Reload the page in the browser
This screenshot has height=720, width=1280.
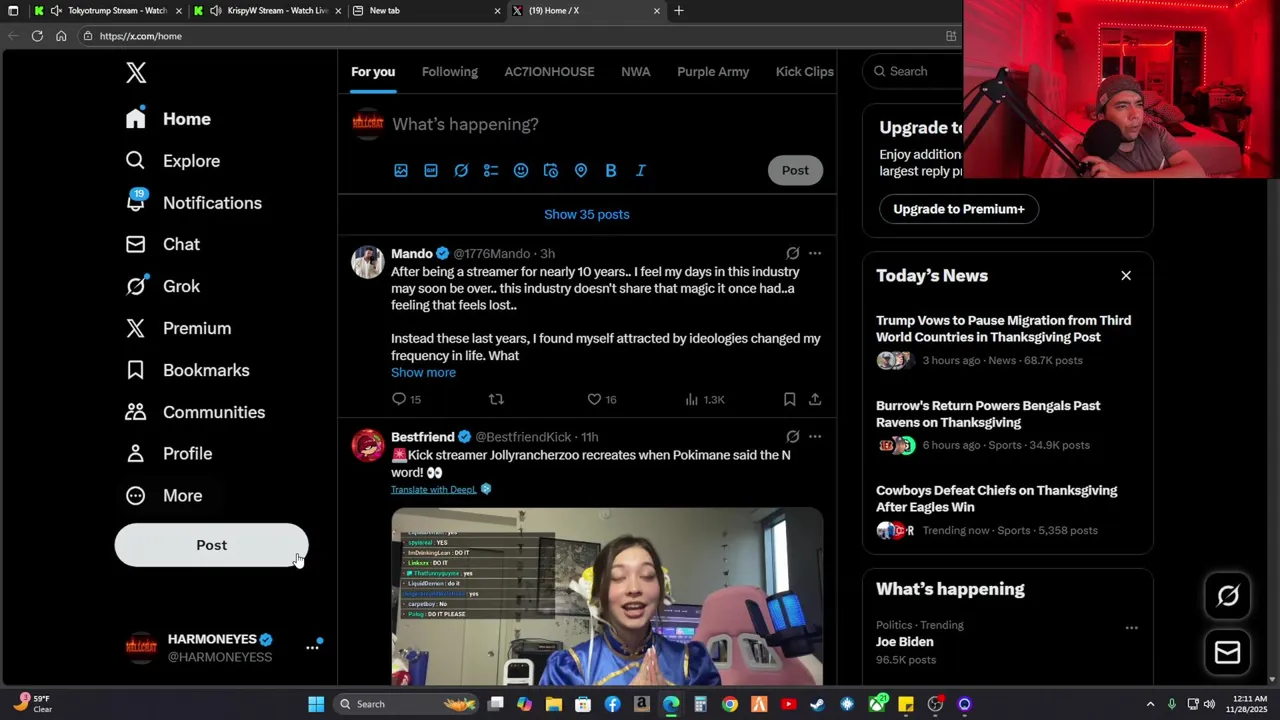click(37, 36)
